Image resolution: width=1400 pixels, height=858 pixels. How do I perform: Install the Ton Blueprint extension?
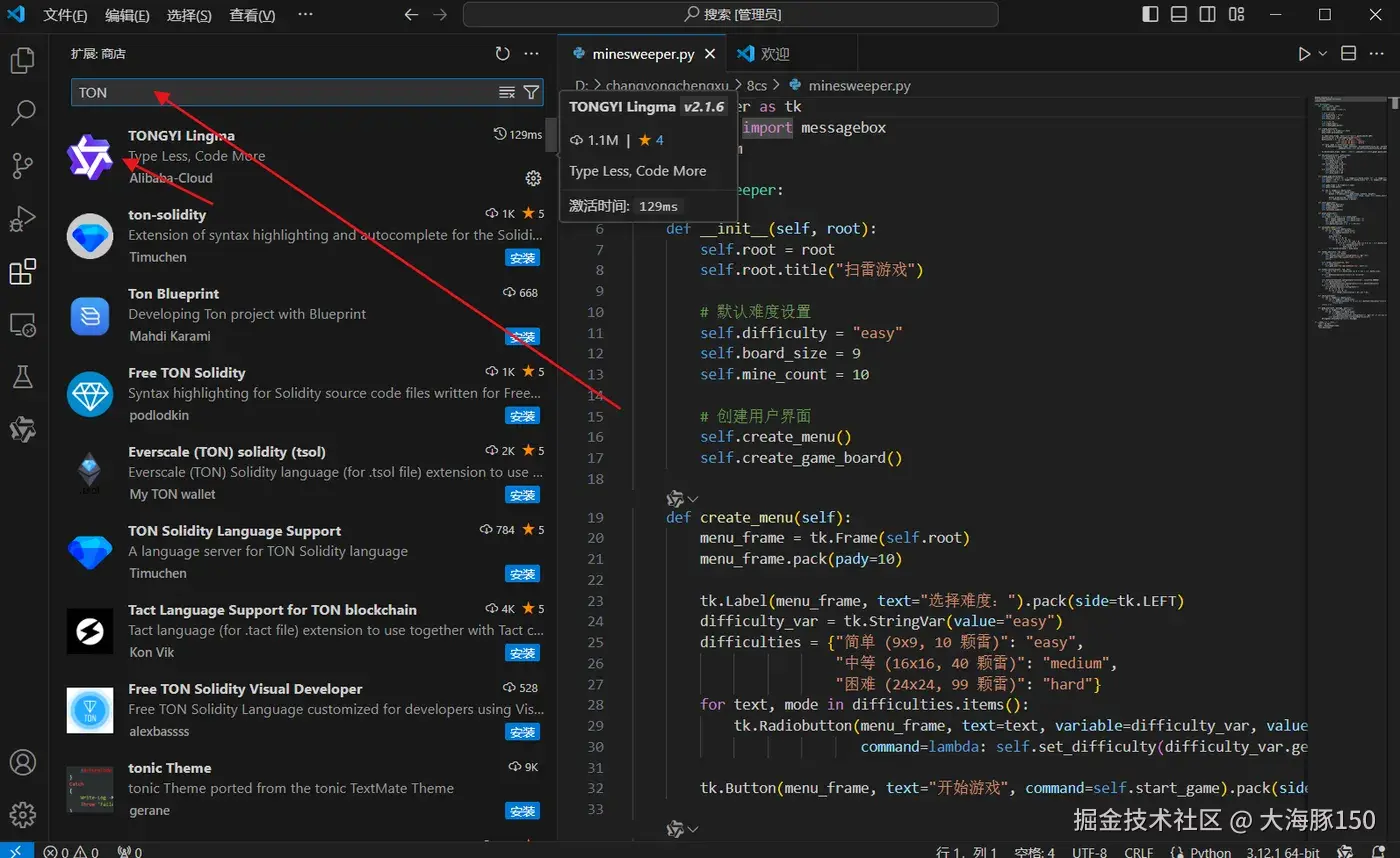[x=522, y=336]
